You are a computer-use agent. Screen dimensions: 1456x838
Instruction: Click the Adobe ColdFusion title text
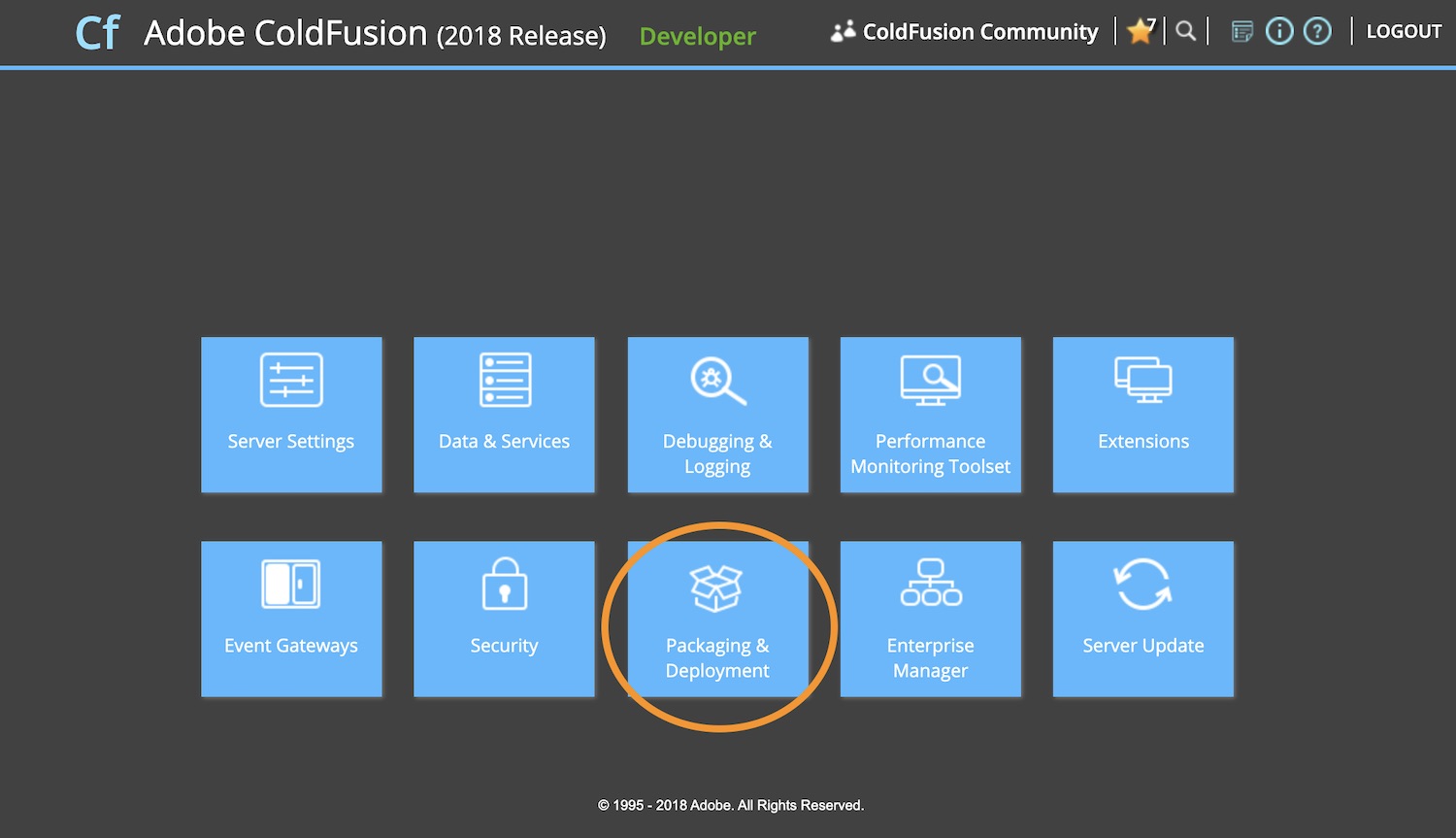click(x=375, y=34)
